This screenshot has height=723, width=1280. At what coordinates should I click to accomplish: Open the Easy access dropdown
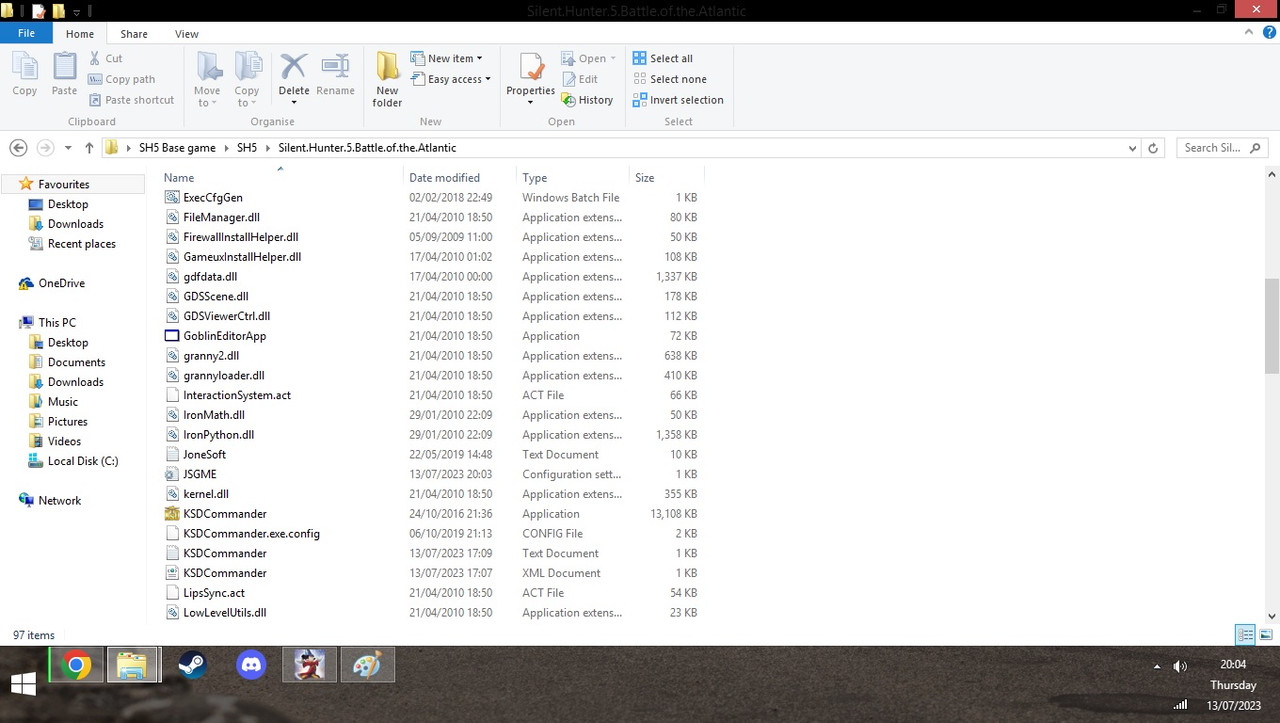click(x=451, y=79)
